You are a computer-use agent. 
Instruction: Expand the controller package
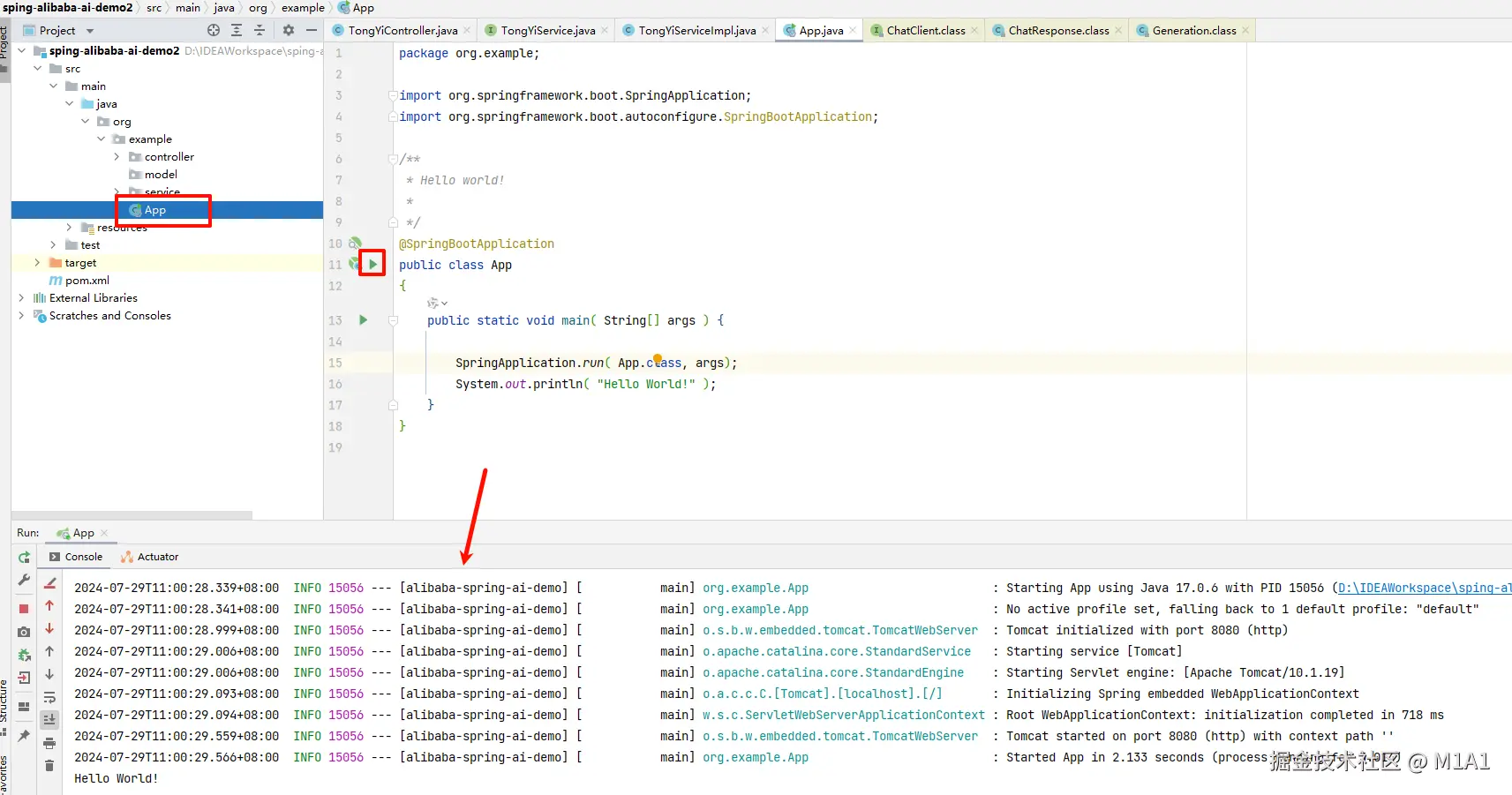coord(117,157)
